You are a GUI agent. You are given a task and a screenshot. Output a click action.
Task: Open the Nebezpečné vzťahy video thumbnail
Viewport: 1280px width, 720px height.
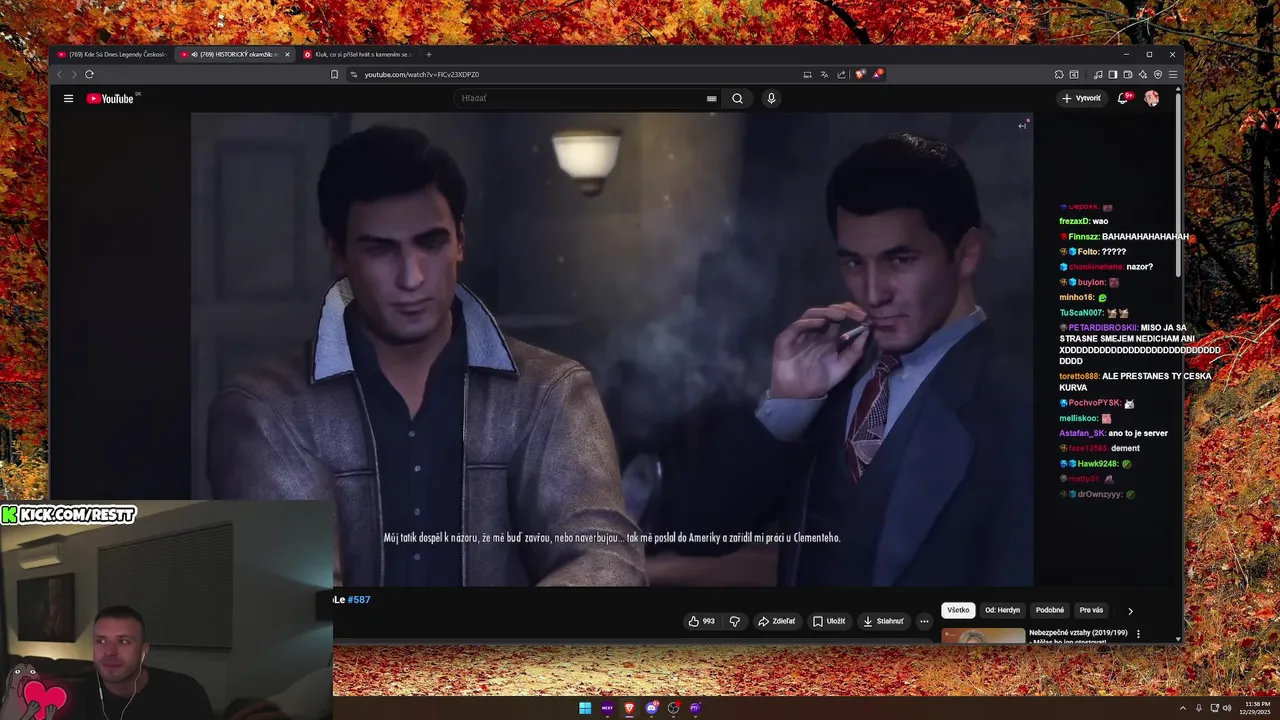(983, 635)
